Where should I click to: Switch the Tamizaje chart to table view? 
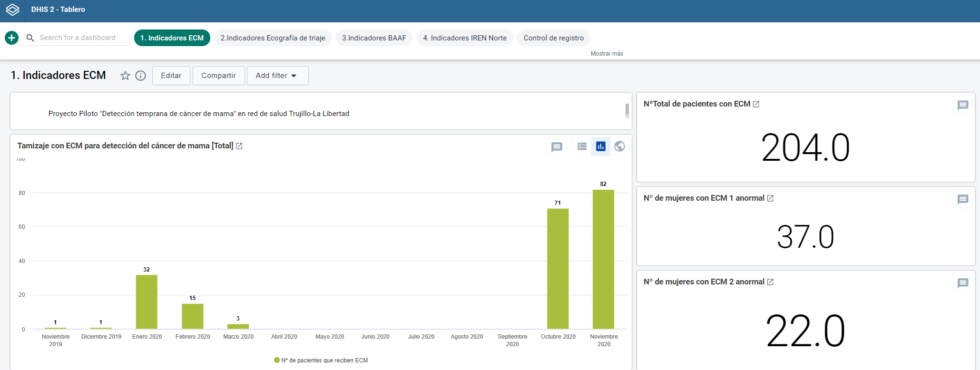pos(582,146)
